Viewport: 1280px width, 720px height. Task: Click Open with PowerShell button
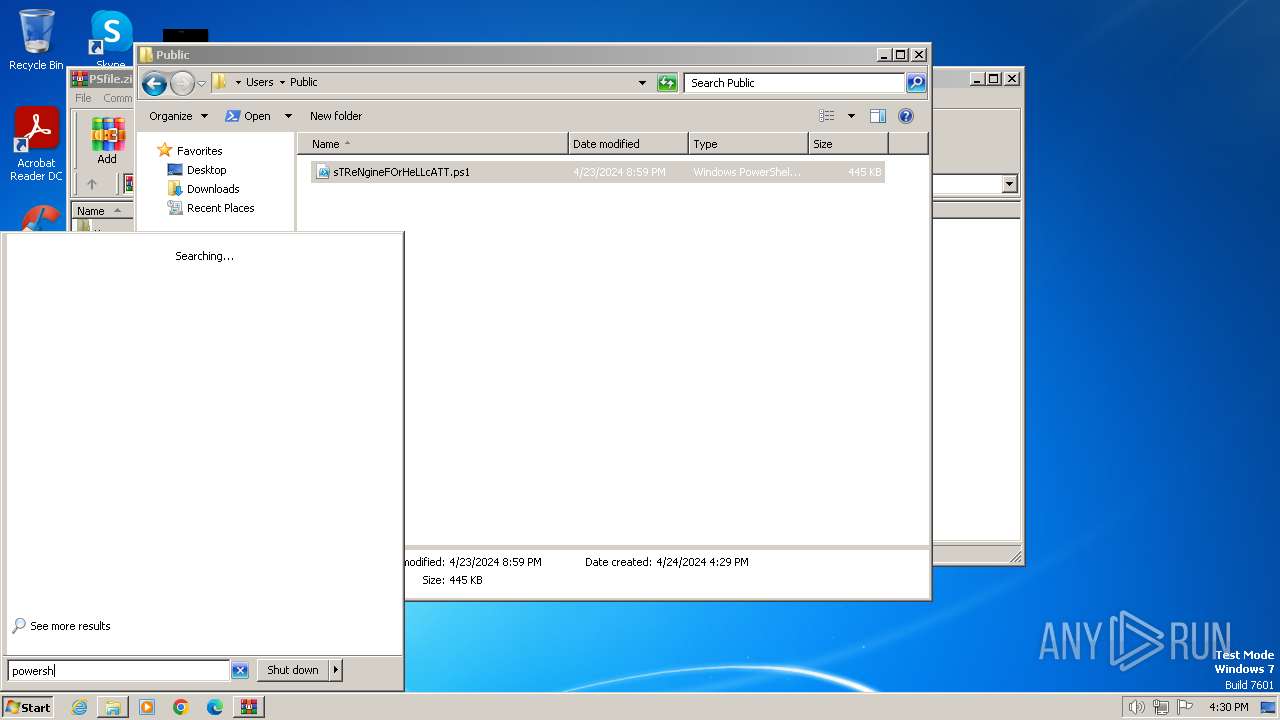pyautogui.click(x=248, y=116)
